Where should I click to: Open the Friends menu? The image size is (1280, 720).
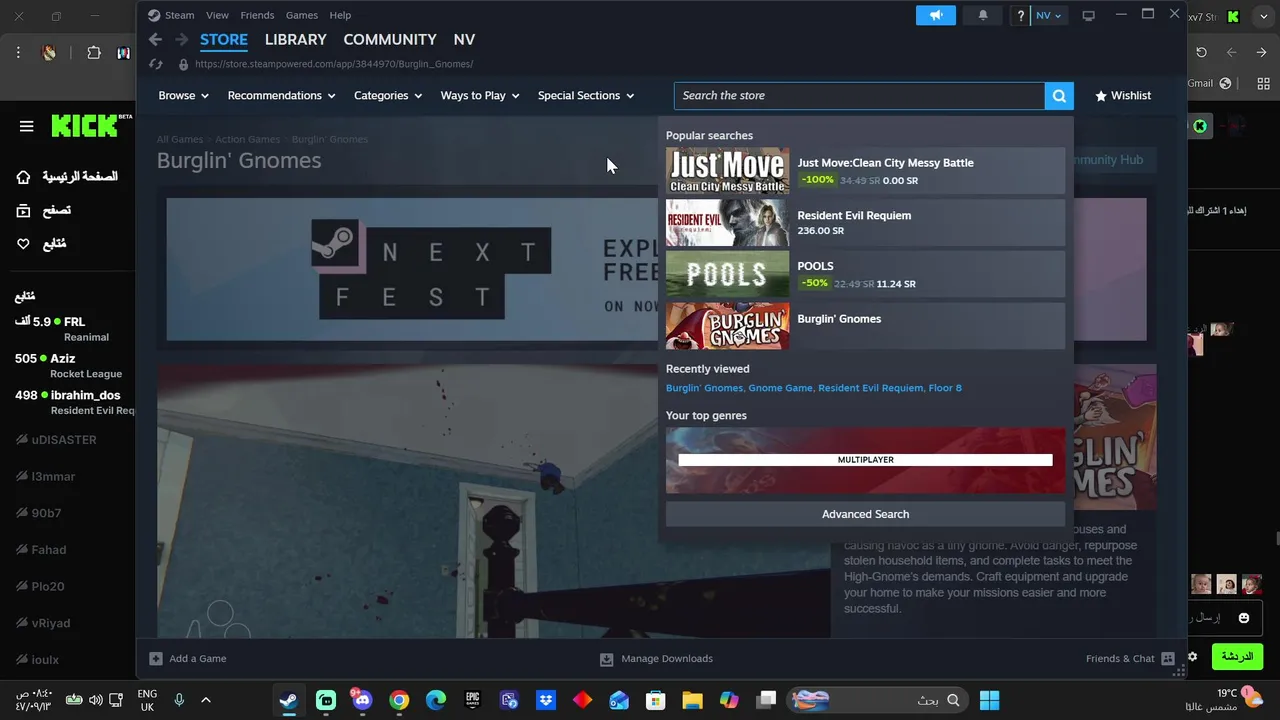pyautogui.click(x=257, y=15)
